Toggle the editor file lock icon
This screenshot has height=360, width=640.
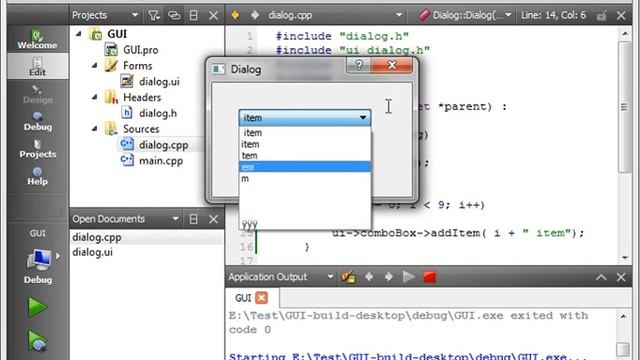[601, 16]
